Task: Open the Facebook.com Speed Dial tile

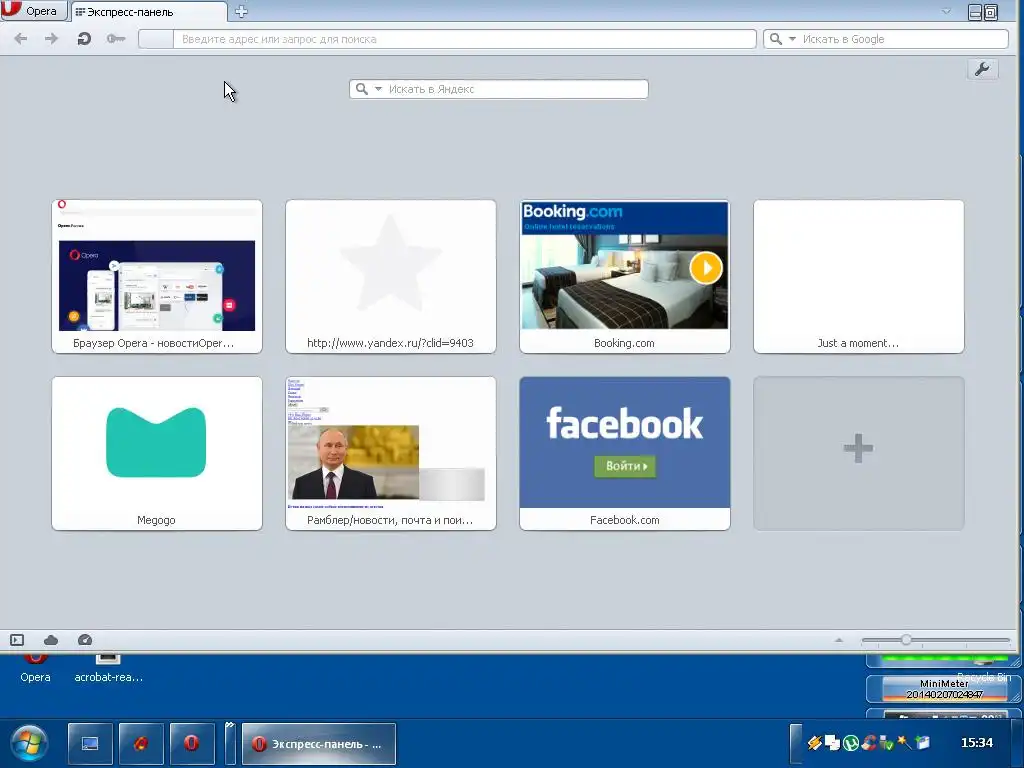Action: (624, 453)
